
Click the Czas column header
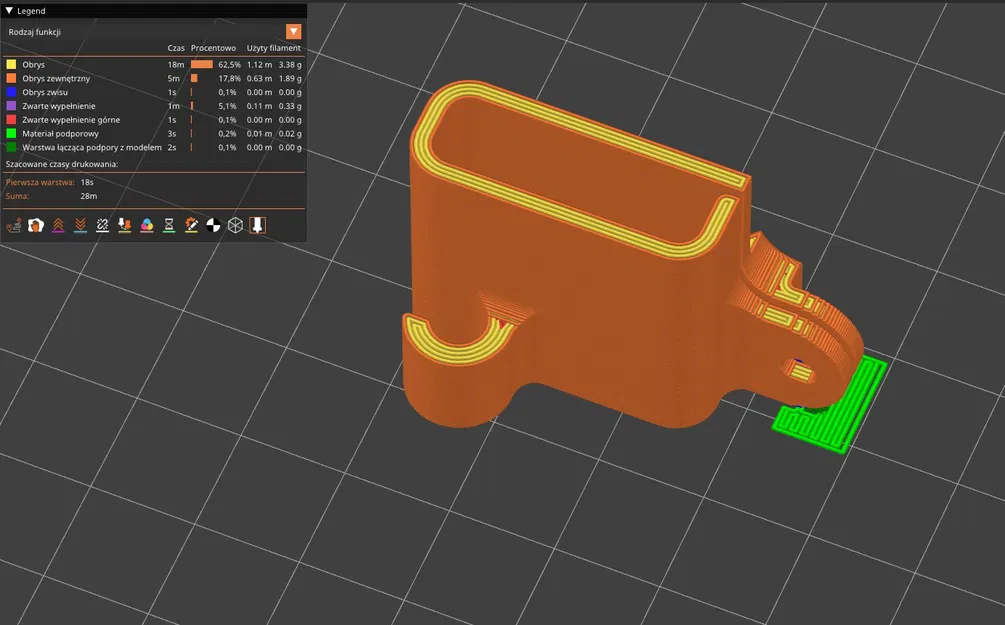176,48
